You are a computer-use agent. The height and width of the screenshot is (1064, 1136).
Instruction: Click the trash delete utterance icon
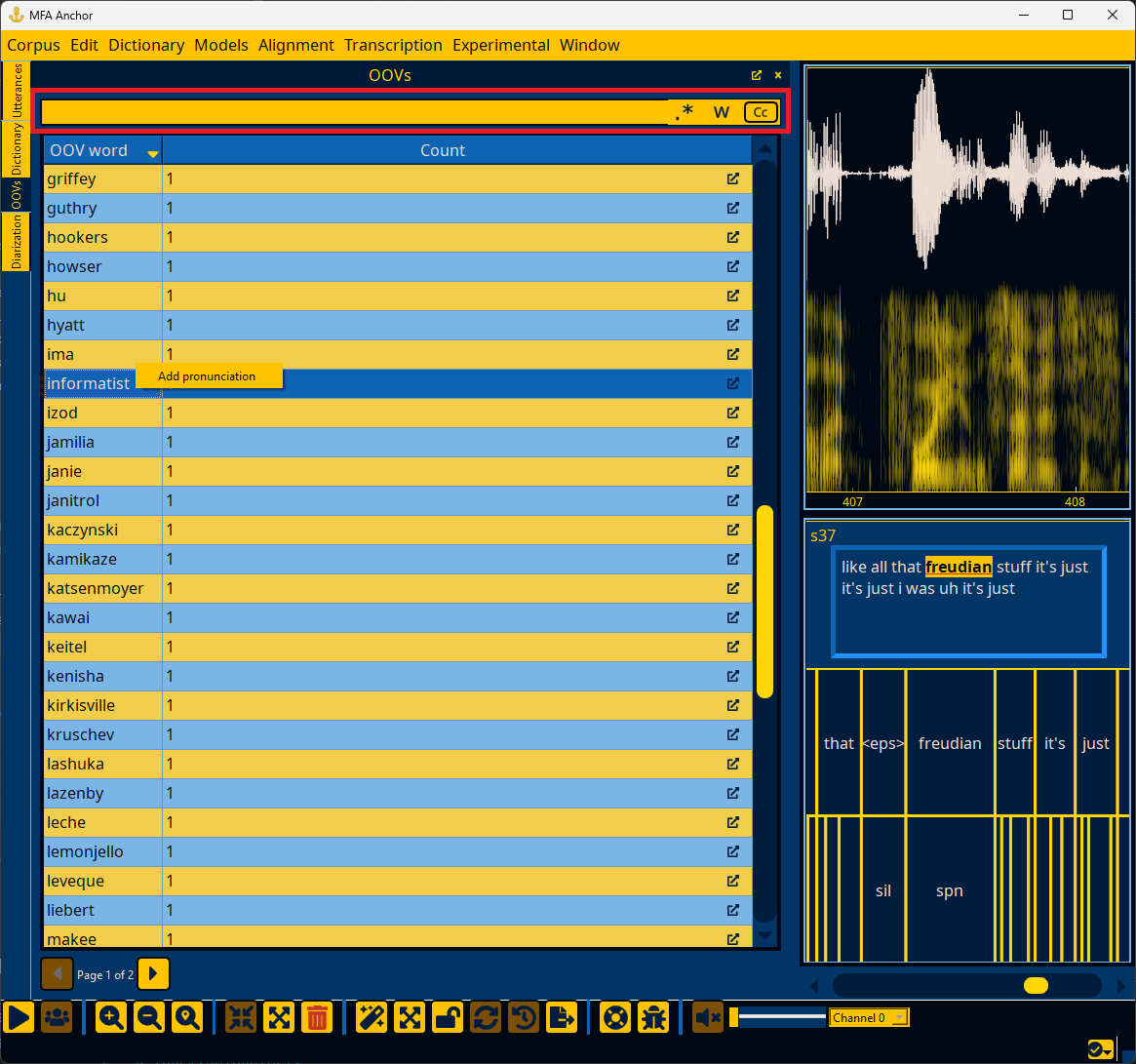point(317,1018)
